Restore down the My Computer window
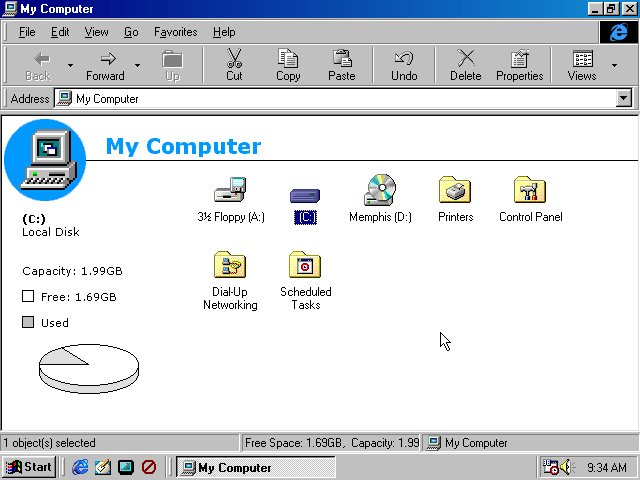 click(611, 9)
